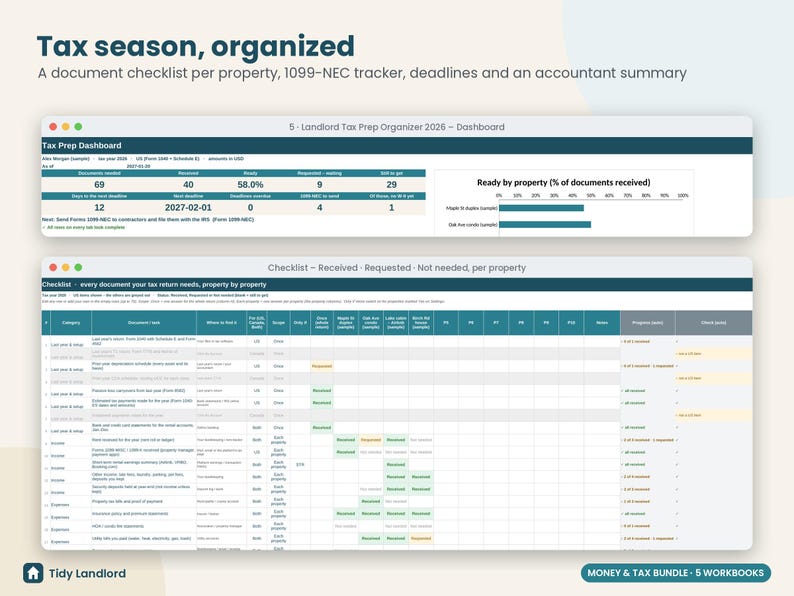Click the green dot on Dashboard window
Screen dimensions: 794x596
[x=78, y=127]
